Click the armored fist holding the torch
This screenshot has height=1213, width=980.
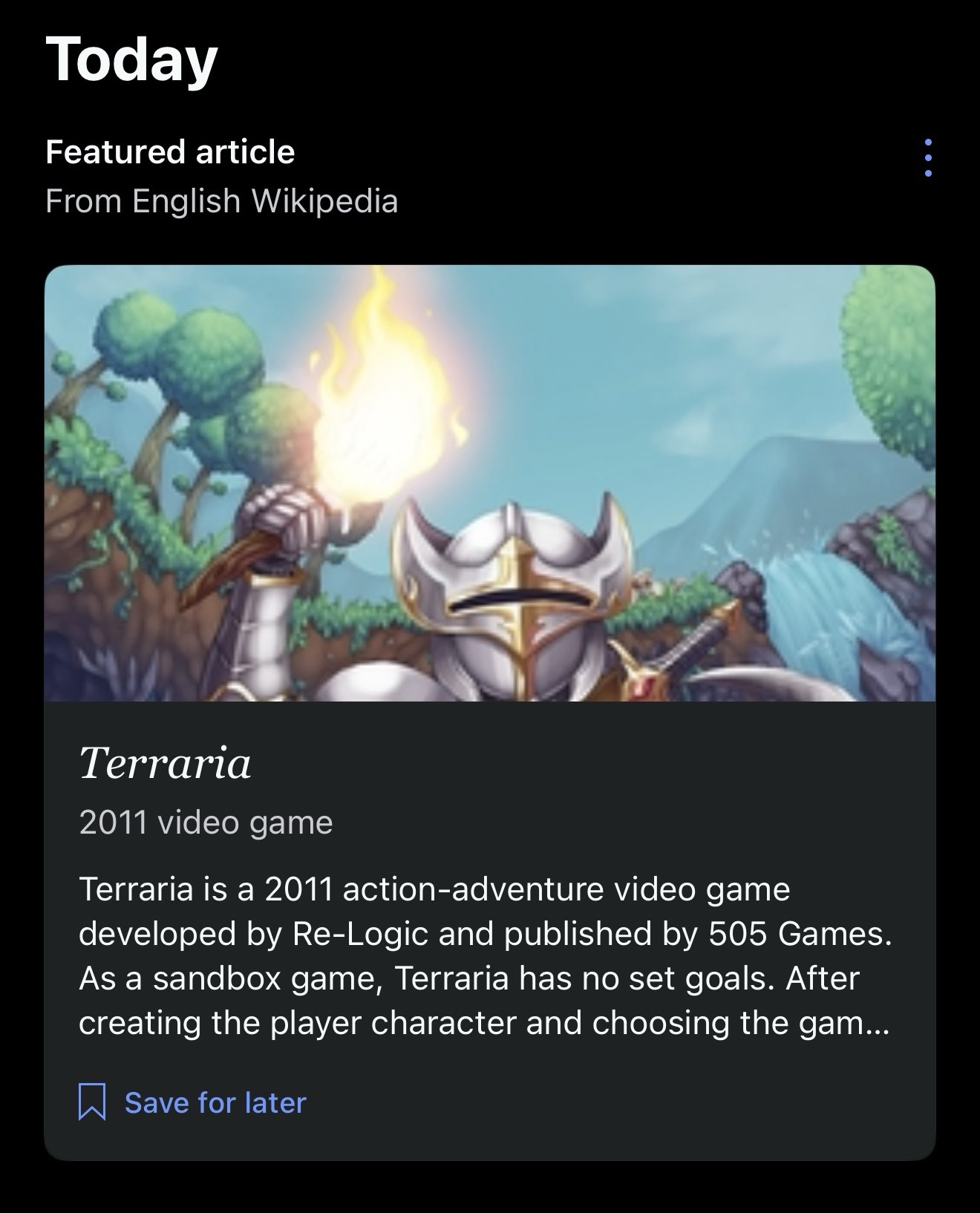286,520
